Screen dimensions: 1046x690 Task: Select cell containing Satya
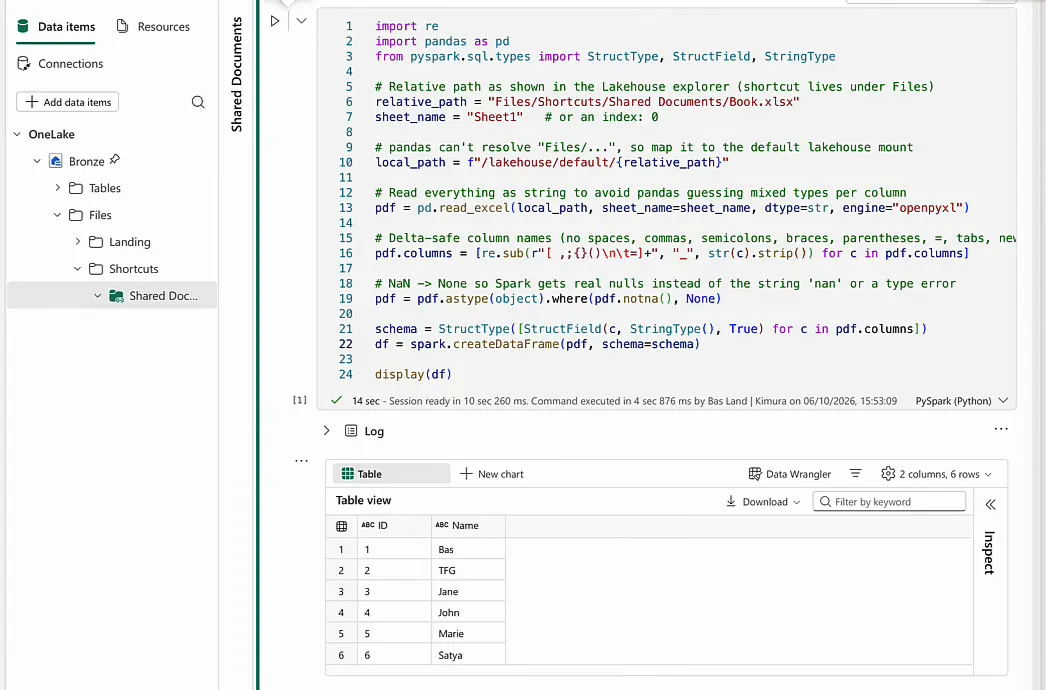[468, 655]
